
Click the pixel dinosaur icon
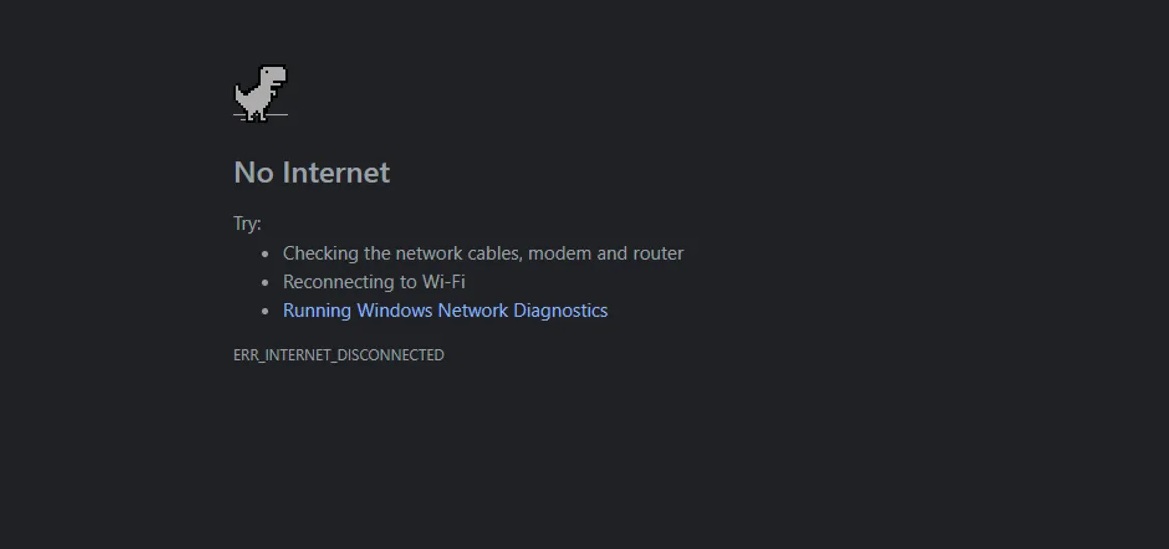click(260, 93)
